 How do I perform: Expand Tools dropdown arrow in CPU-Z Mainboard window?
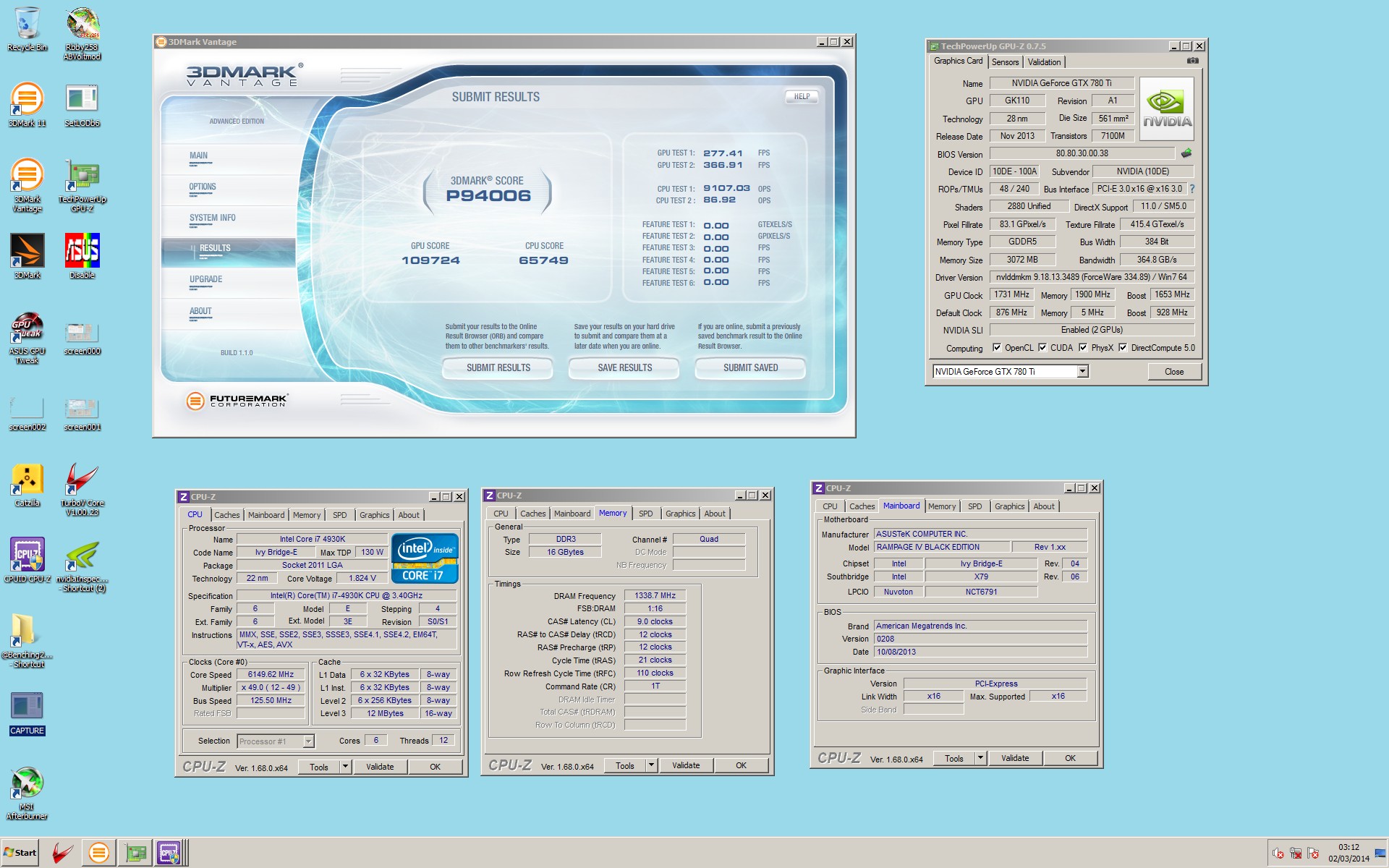point(980,758)
